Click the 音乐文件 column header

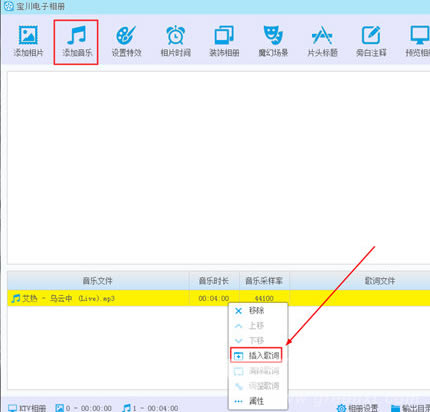[98, 281]
